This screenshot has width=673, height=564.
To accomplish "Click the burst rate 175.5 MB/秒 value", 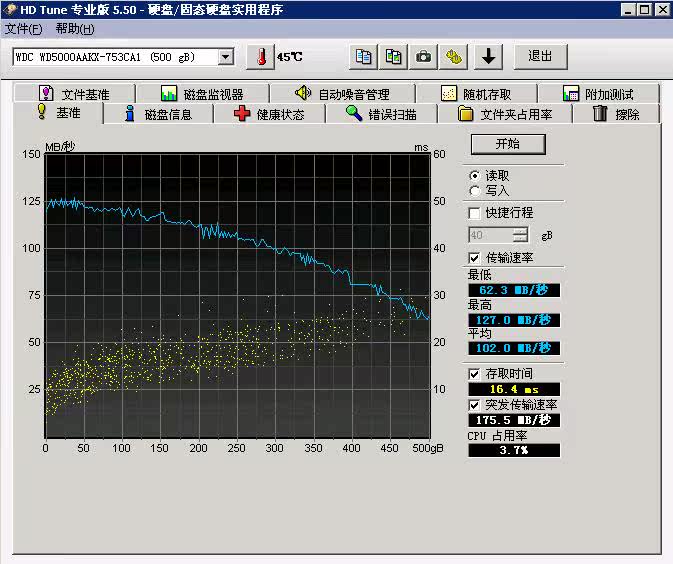I will 514,420.
